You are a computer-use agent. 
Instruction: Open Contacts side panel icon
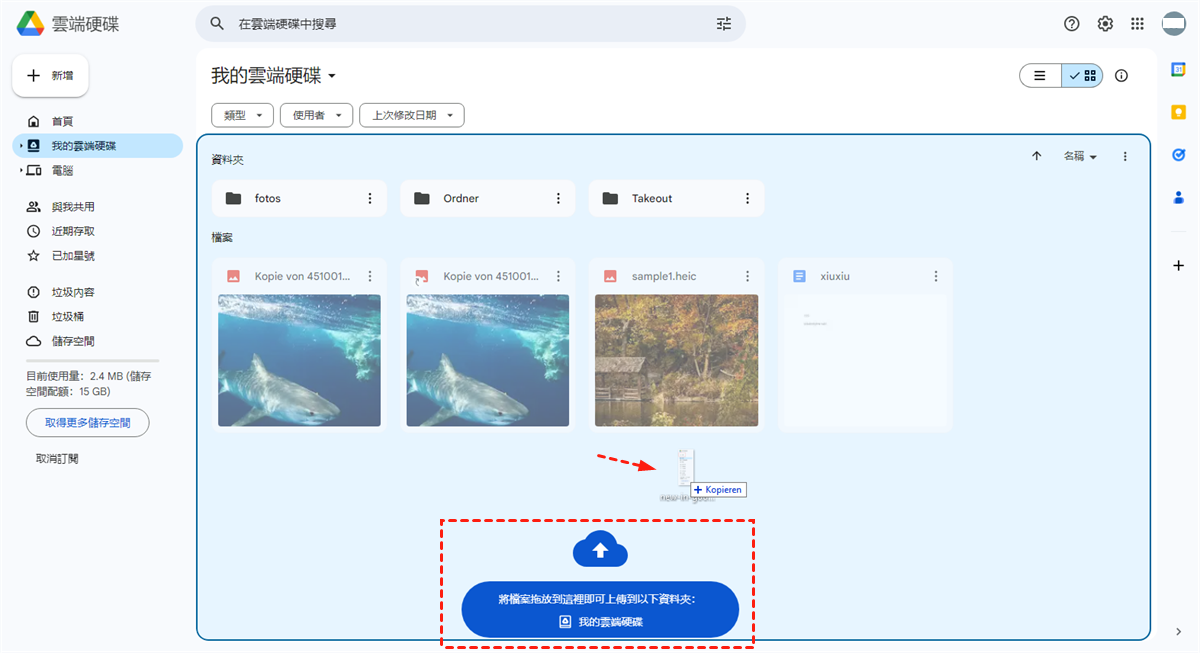click(x=1178, y=198)
